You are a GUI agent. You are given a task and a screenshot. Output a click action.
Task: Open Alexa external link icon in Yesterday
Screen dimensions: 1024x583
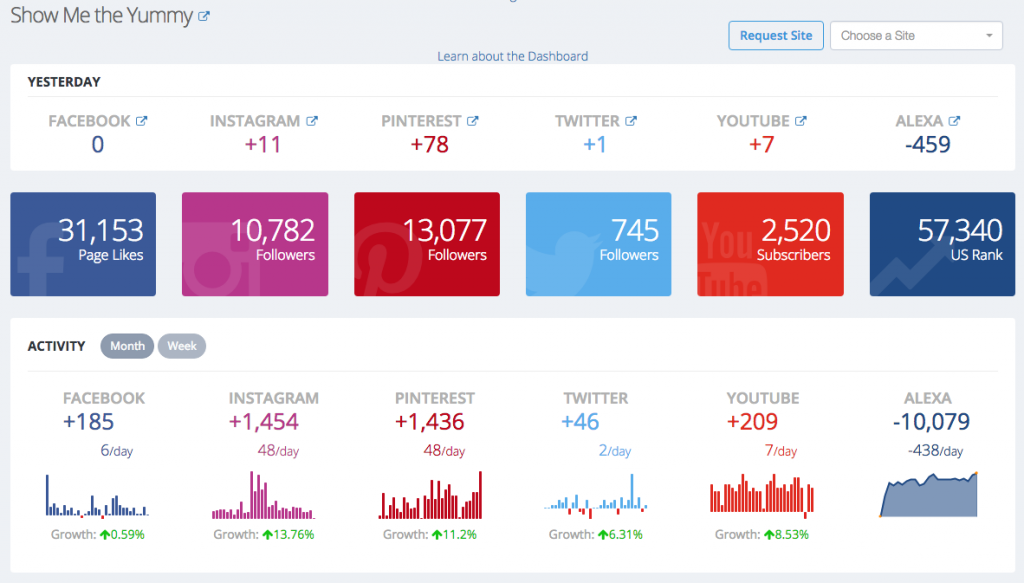pyautogui.click(x=954, y=121)
